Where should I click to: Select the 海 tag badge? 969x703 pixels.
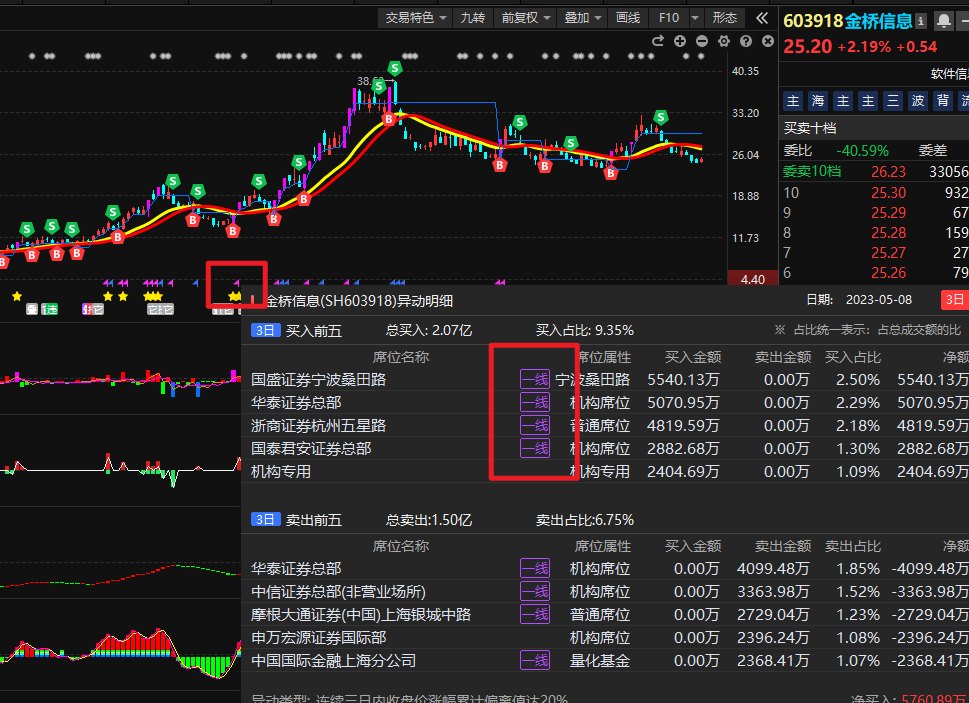coord(818,101)
